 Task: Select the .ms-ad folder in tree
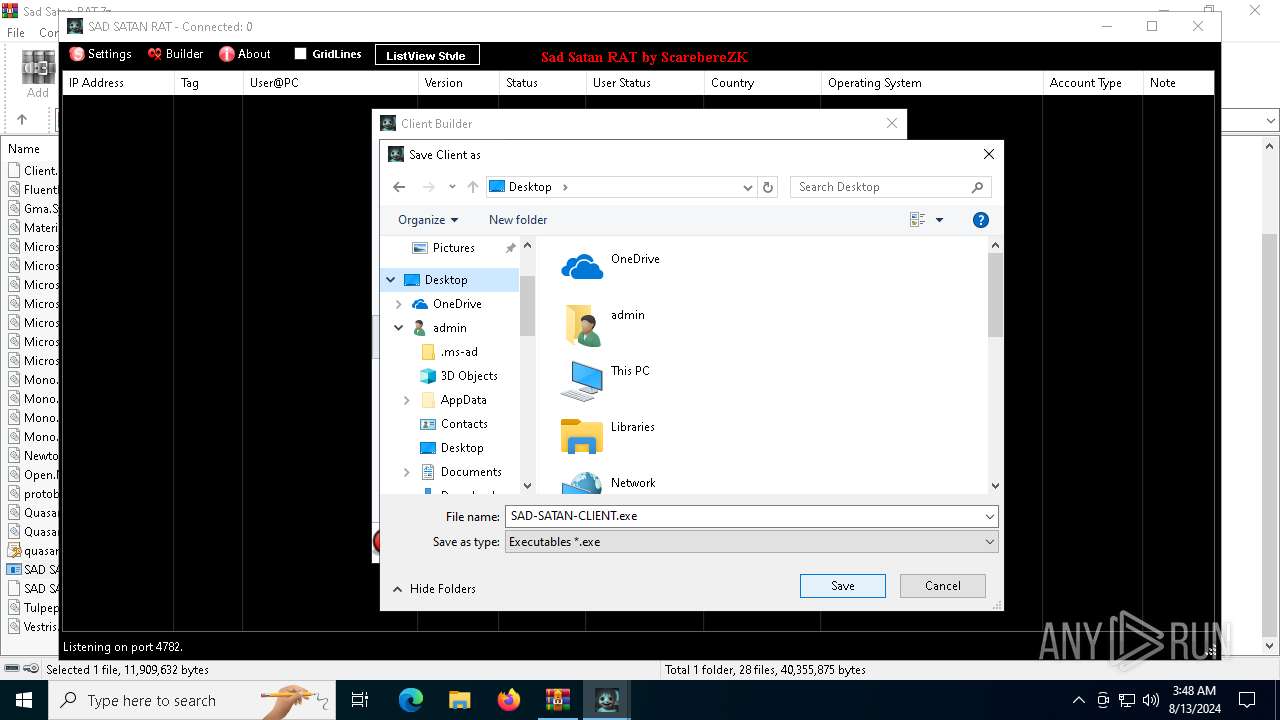click(459, 352)
